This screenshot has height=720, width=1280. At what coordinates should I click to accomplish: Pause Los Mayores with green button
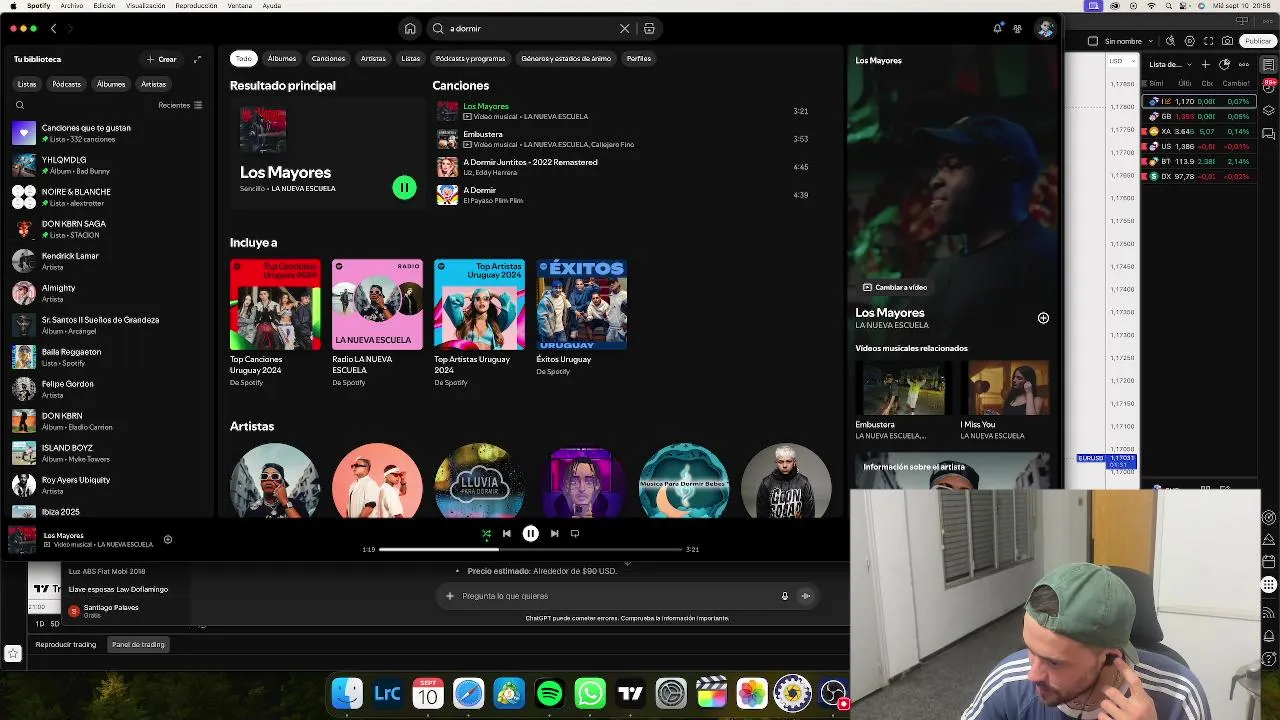[x=404, y=187]
